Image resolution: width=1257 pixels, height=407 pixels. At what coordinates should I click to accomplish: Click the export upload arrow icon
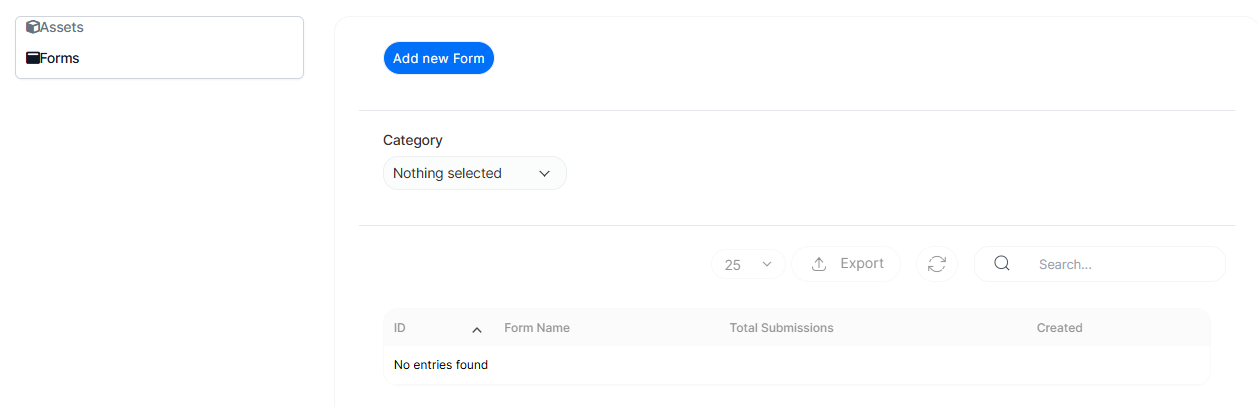819,264
